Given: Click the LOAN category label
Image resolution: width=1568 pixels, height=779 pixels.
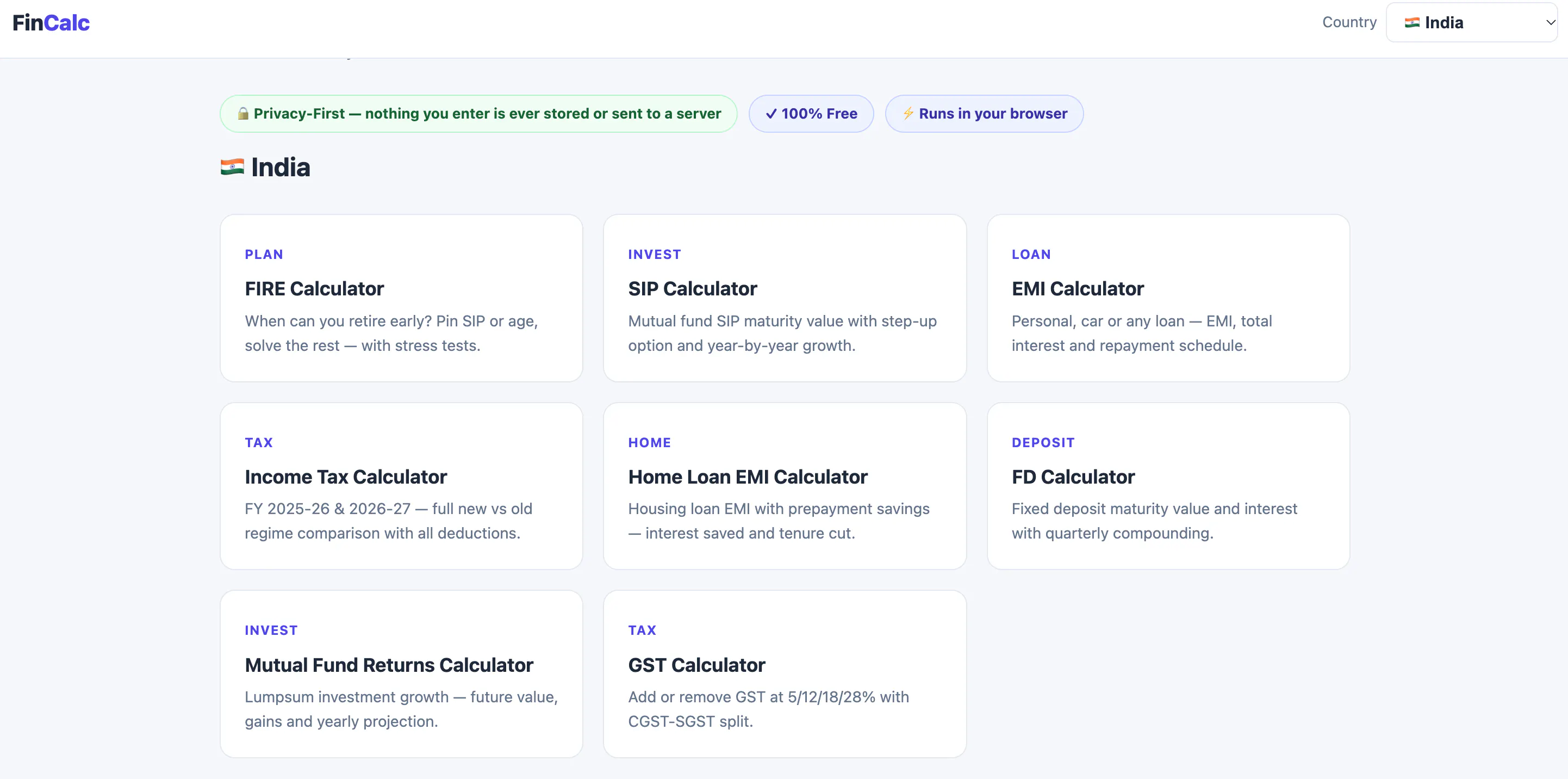Looking at the screenshot, I should 1031,255.
